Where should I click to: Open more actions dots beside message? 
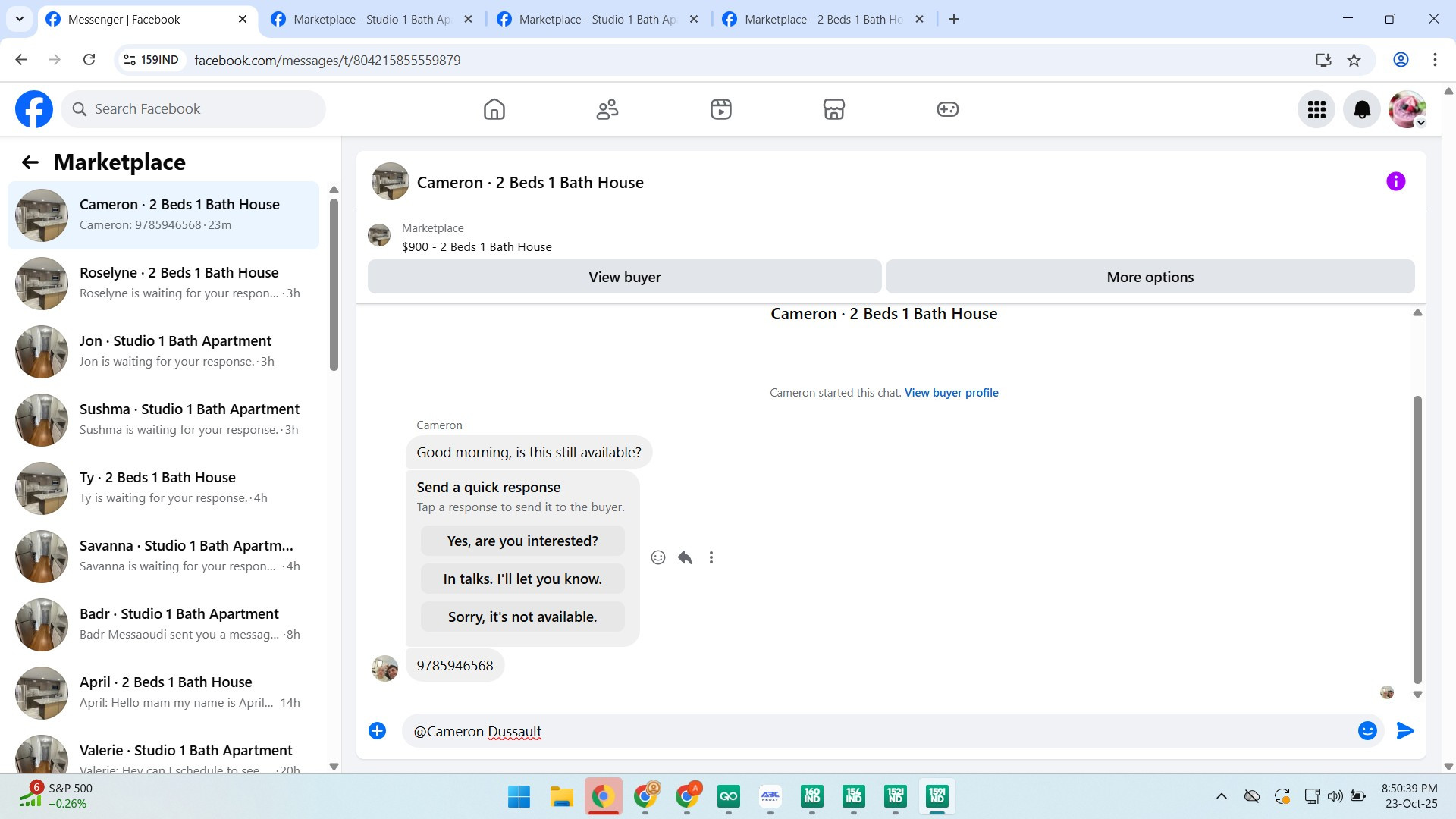711,557
